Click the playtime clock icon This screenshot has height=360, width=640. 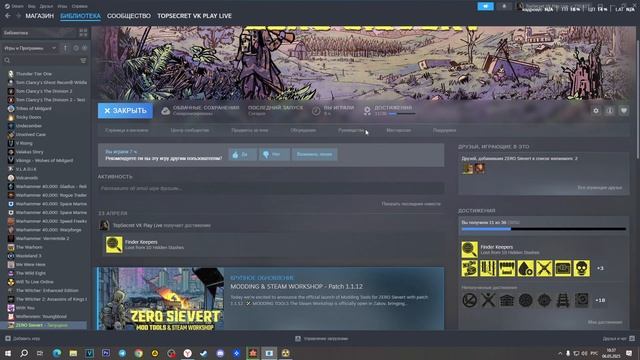[x=316, y=111]
